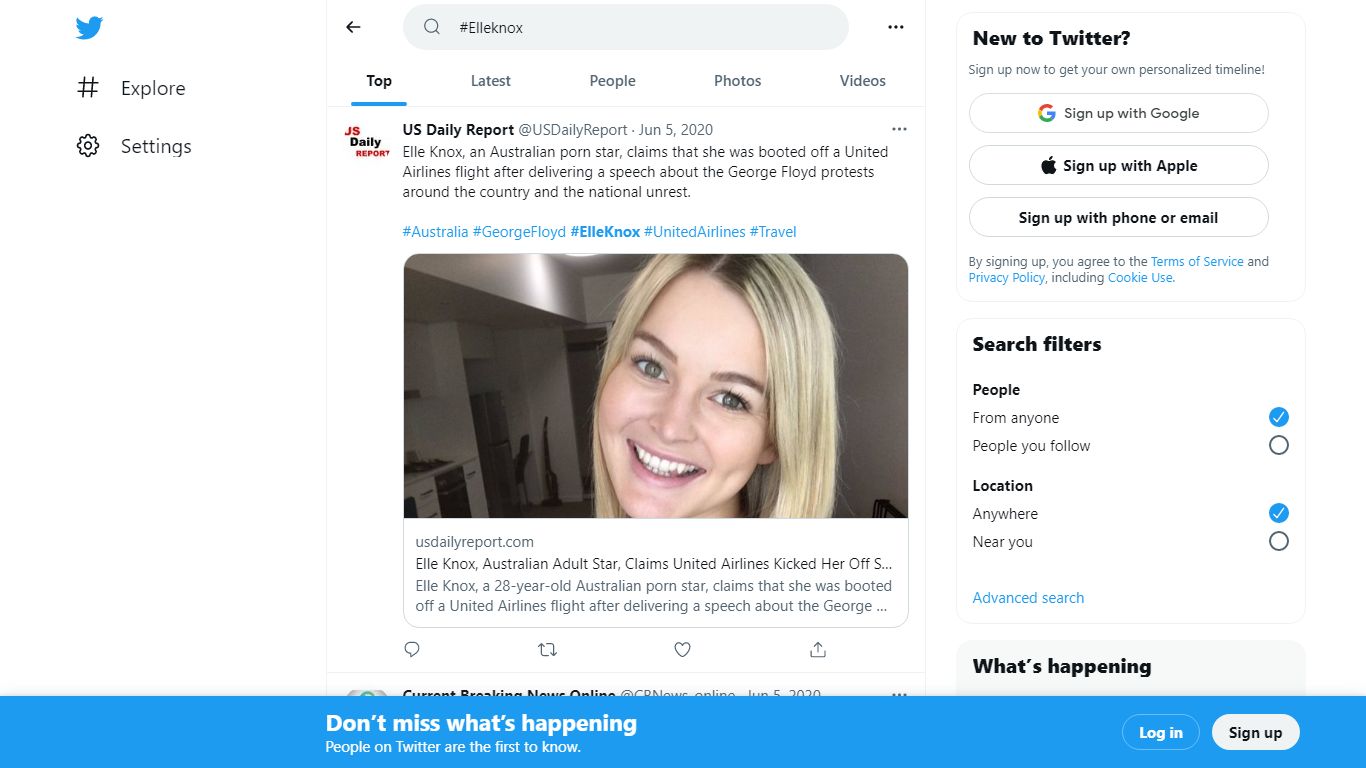This screenshot has width=1366, height=768.
Task: Open the Explore hashtag icon
Action: [x=88, y=88]
